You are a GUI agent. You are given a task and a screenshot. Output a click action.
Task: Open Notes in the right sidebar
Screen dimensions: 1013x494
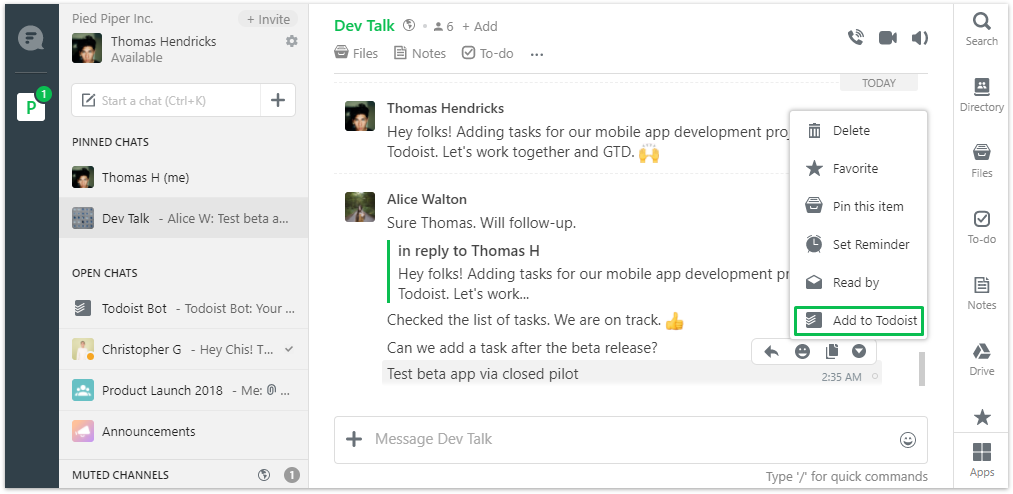[x=981, y=293]
